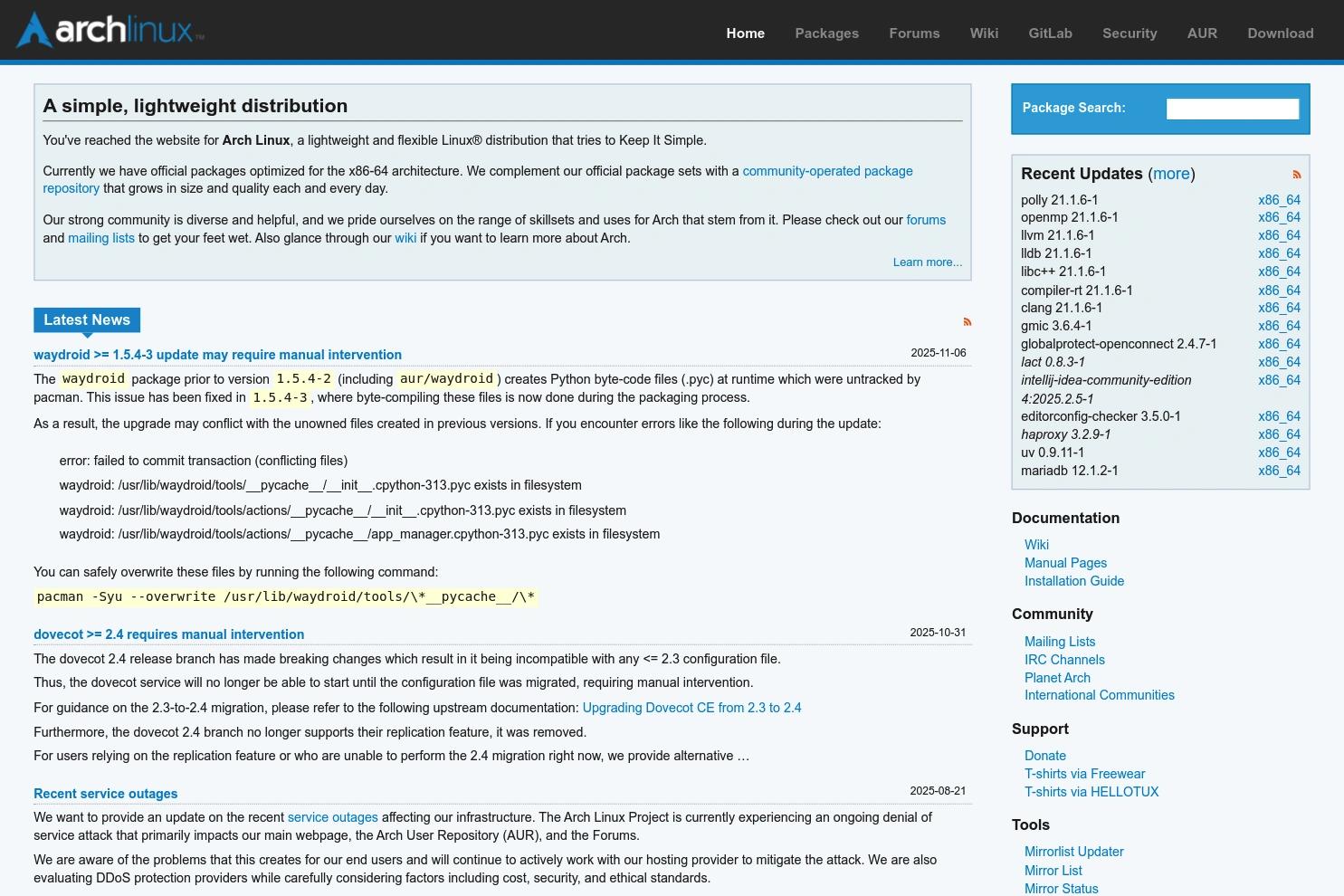The width and height of the screenshot is (1344, 896).
Task: Click the Learn more... link
Action: coord(928,262)
